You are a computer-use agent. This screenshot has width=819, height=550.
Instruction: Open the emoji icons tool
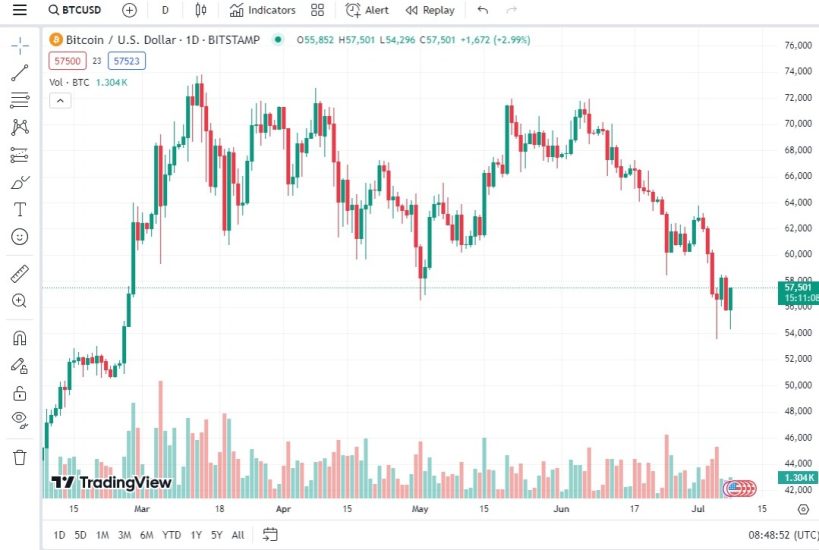pyautogui.click(x=20, y=237)
